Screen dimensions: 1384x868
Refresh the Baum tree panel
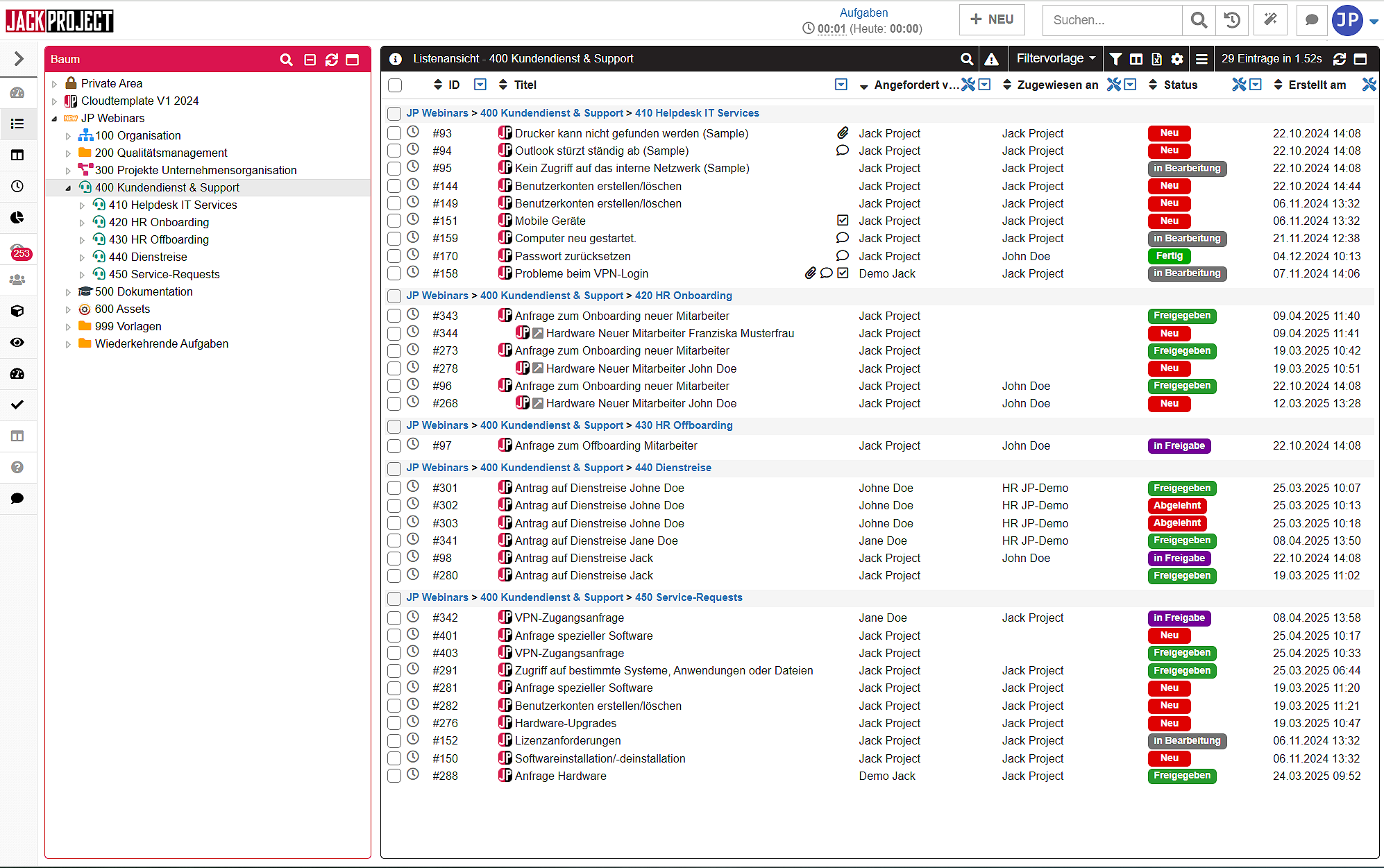click(x=332, y=60)
